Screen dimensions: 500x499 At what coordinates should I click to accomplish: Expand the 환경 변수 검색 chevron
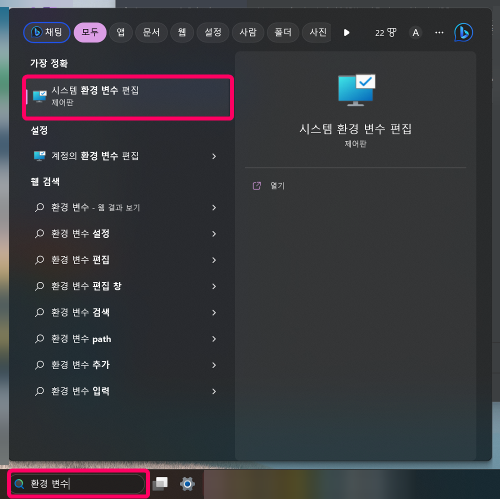point(214,312)
